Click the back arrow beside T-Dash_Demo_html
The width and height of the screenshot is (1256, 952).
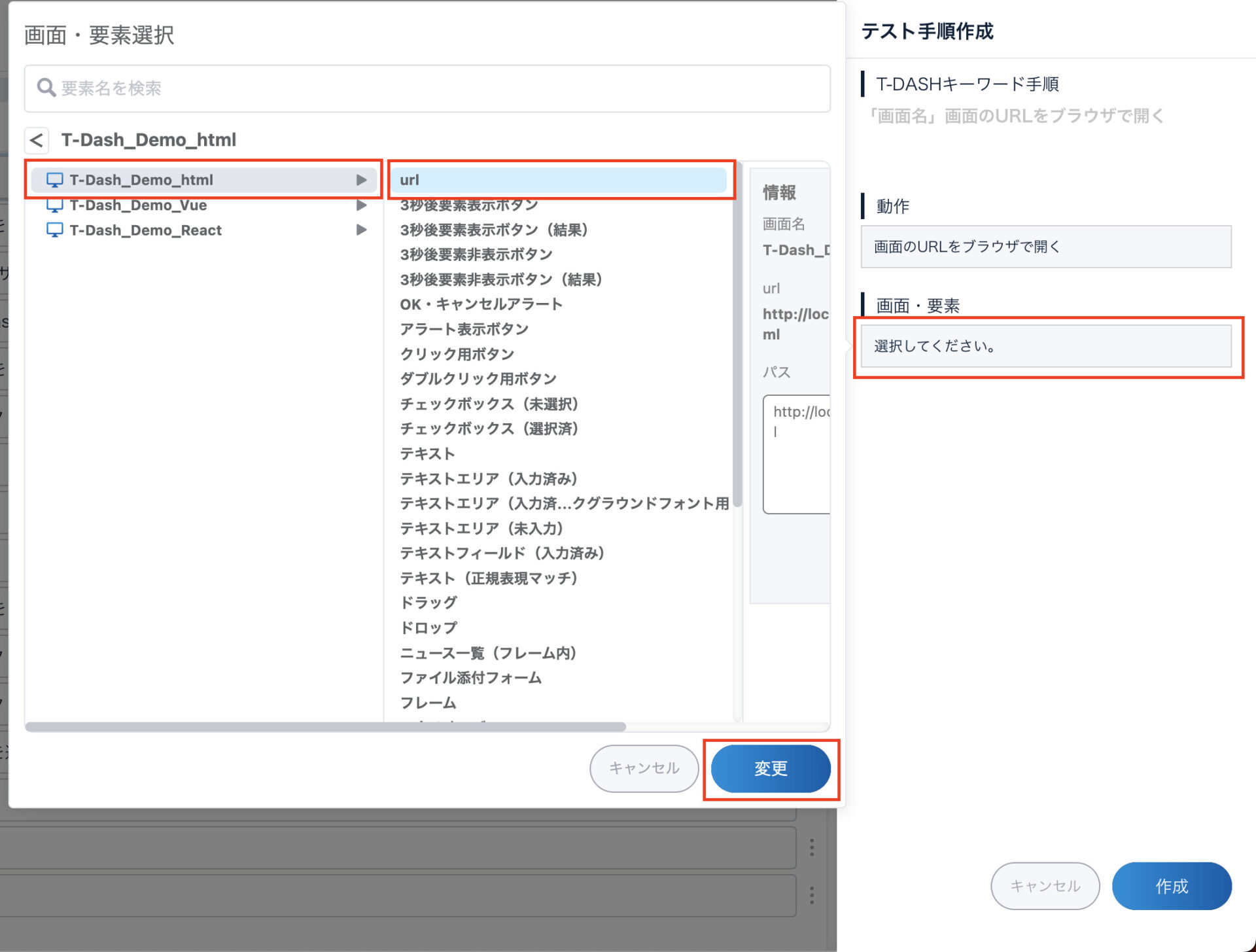[x=37, y=140]
